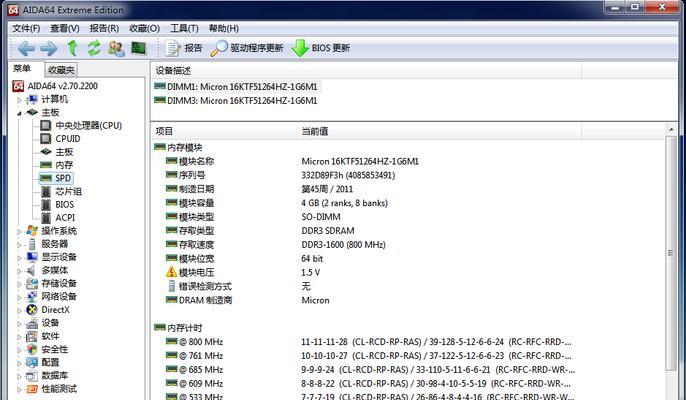Expand the 显示设备 node
The image size is (686, 400).
[19, 258]
